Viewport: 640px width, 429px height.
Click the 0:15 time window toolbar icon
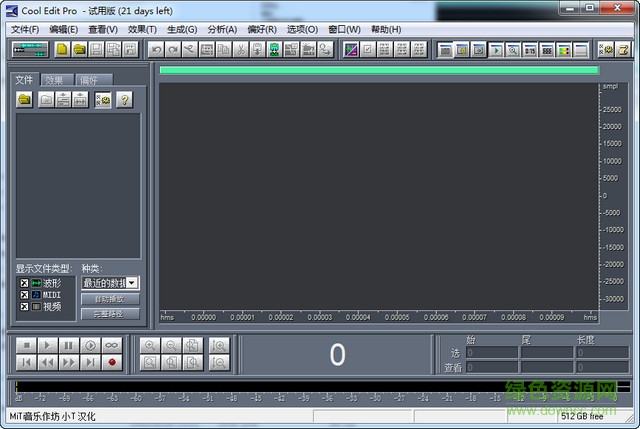coord(530,50)
